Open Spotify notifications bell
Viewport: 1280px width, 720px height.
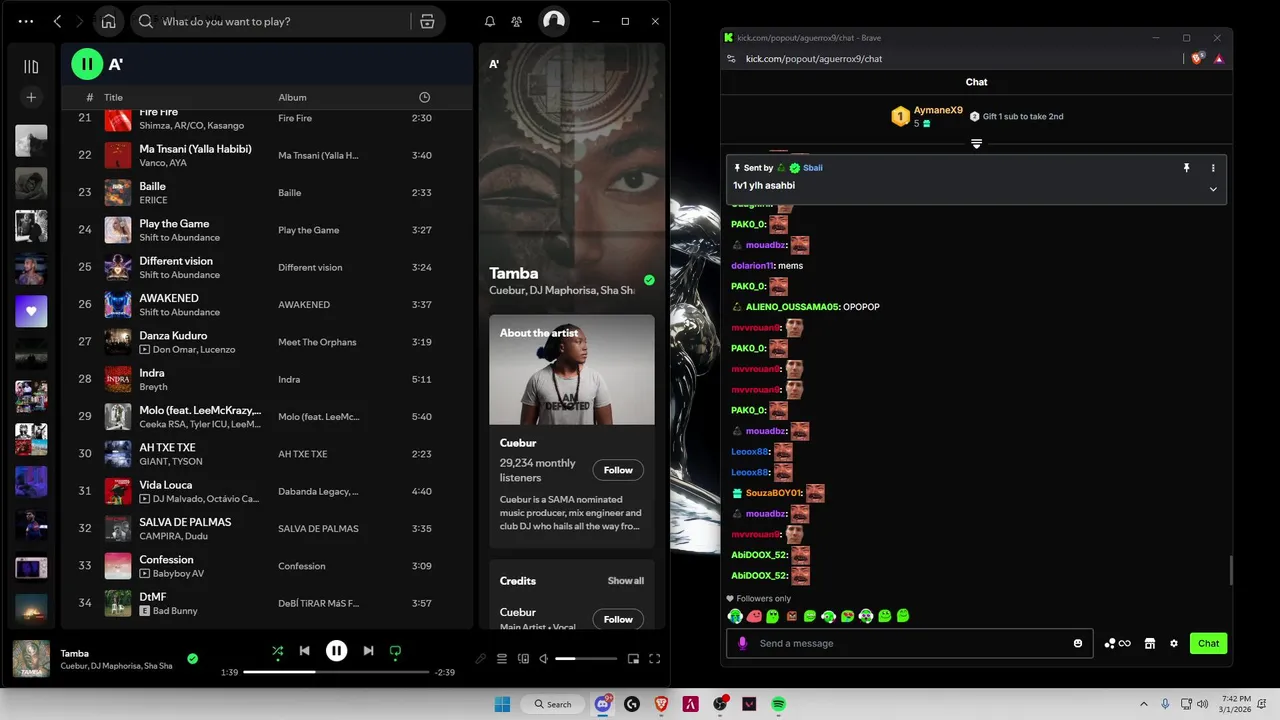pos(490,21)
